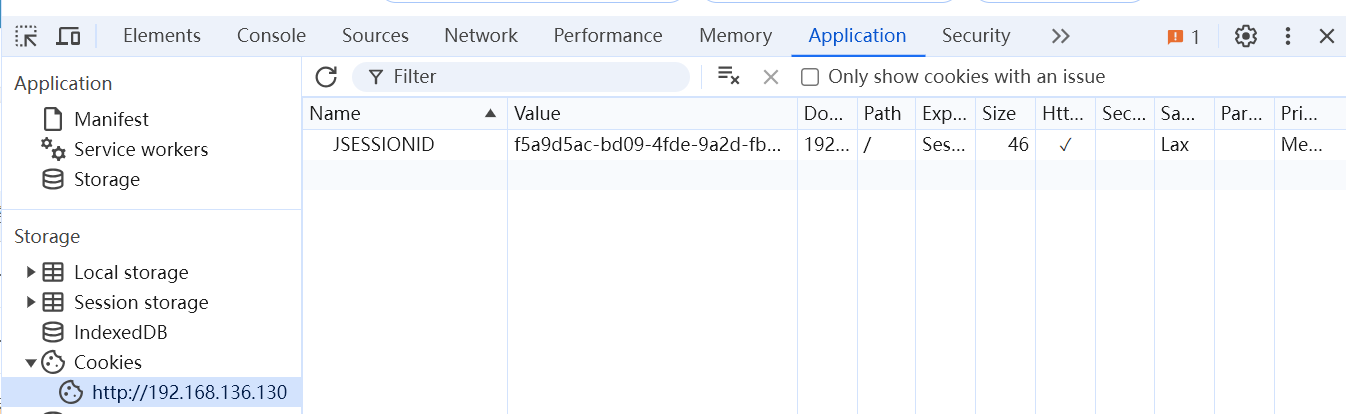Toggle the device toolbar icon
Screen dimensions: 1346x414
(68, 36)
